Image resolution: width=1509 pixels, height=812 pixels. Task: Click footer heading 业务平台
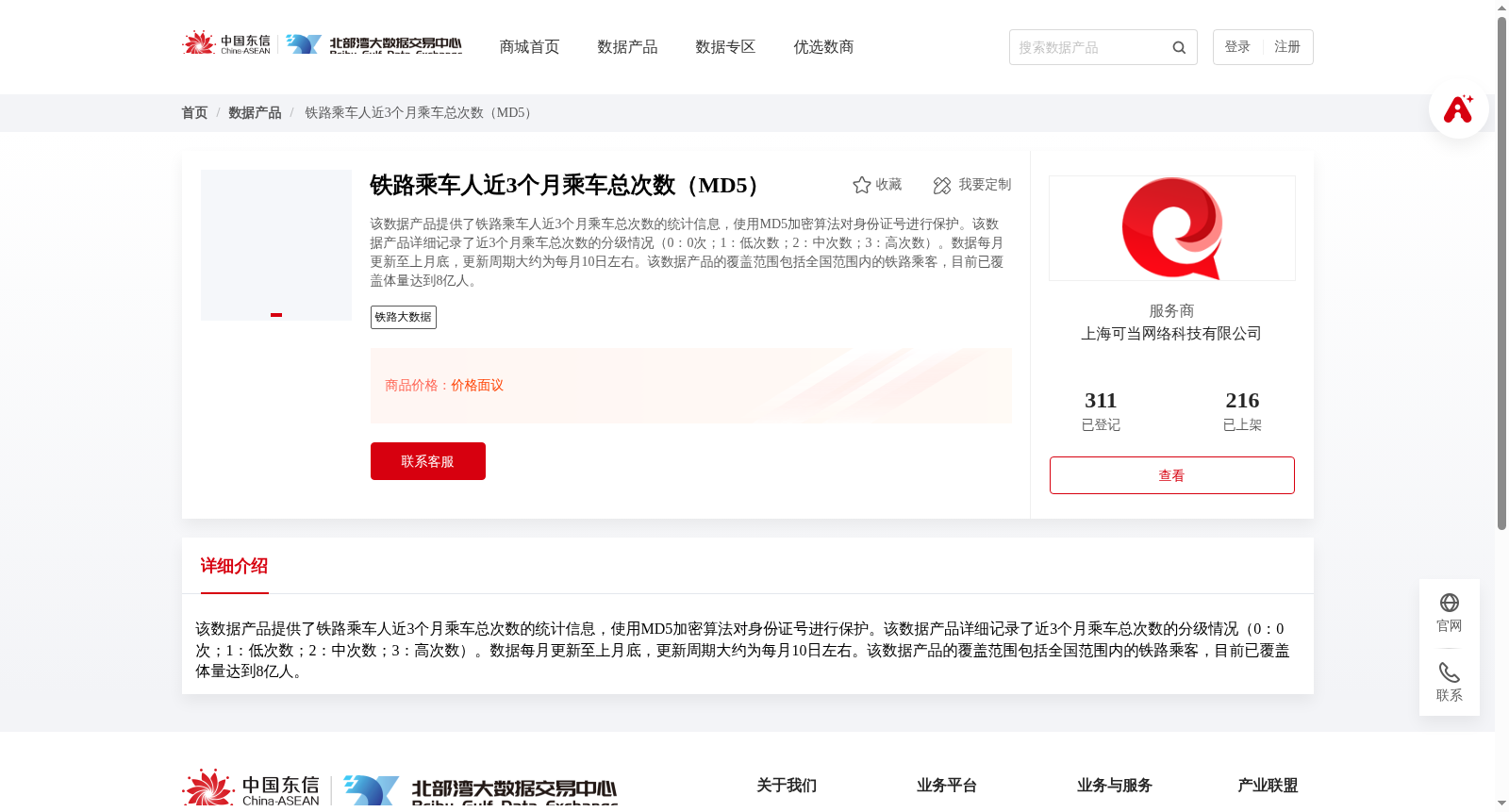(947, 786)
